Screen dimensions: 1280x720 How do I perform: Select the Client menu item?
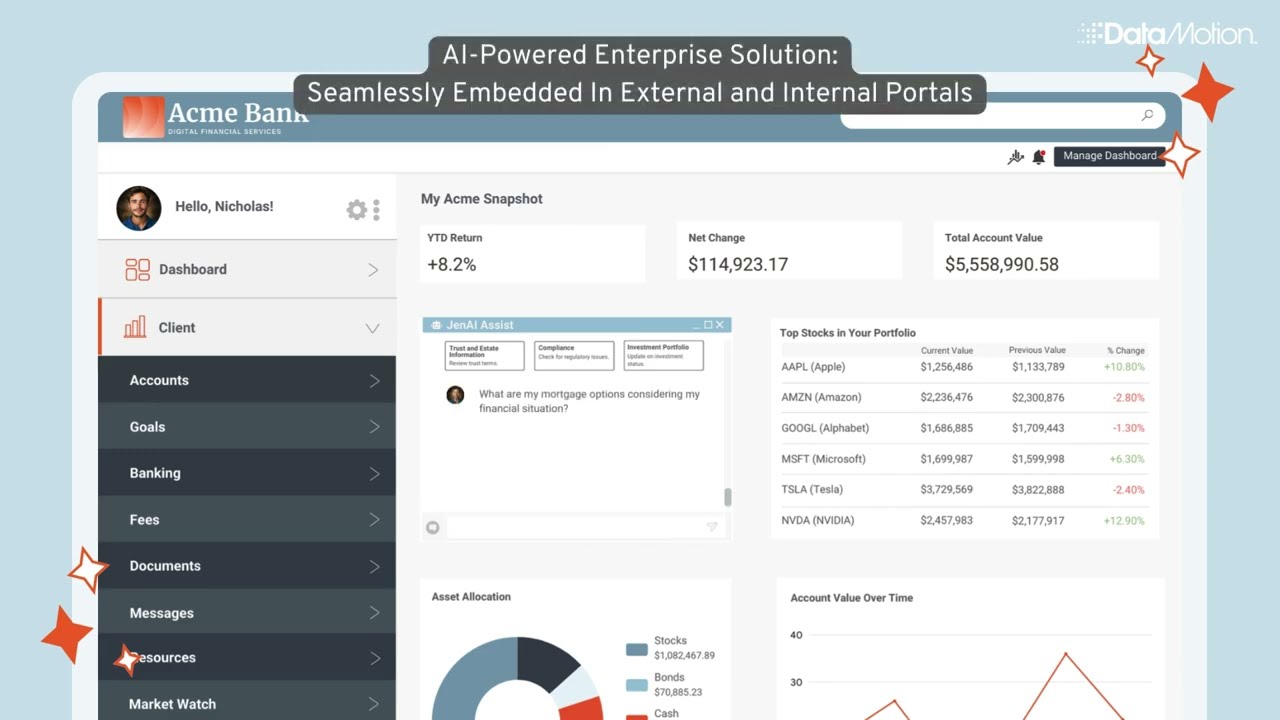click(247, 327)
